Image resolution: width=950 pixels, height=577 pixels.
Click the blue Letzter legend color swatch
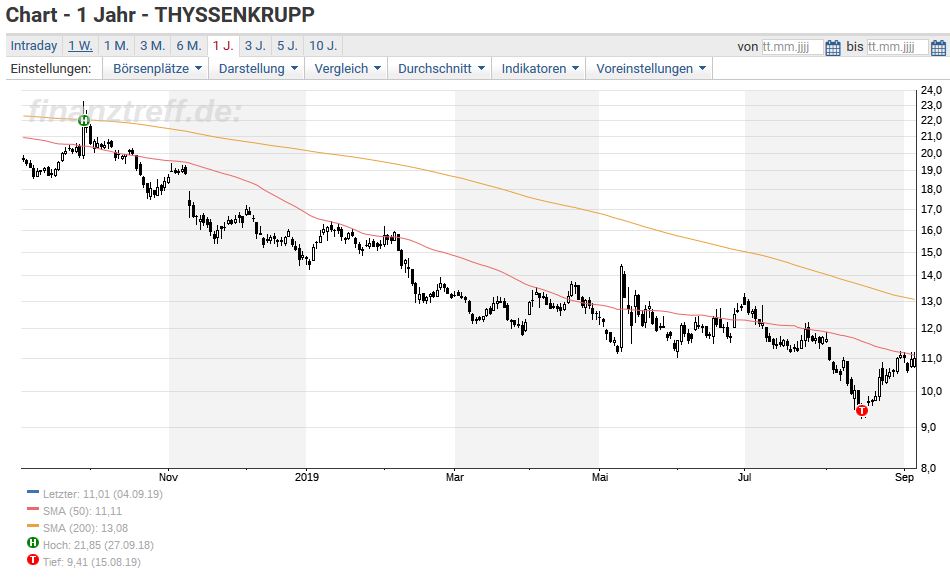(x=33, y=492)
